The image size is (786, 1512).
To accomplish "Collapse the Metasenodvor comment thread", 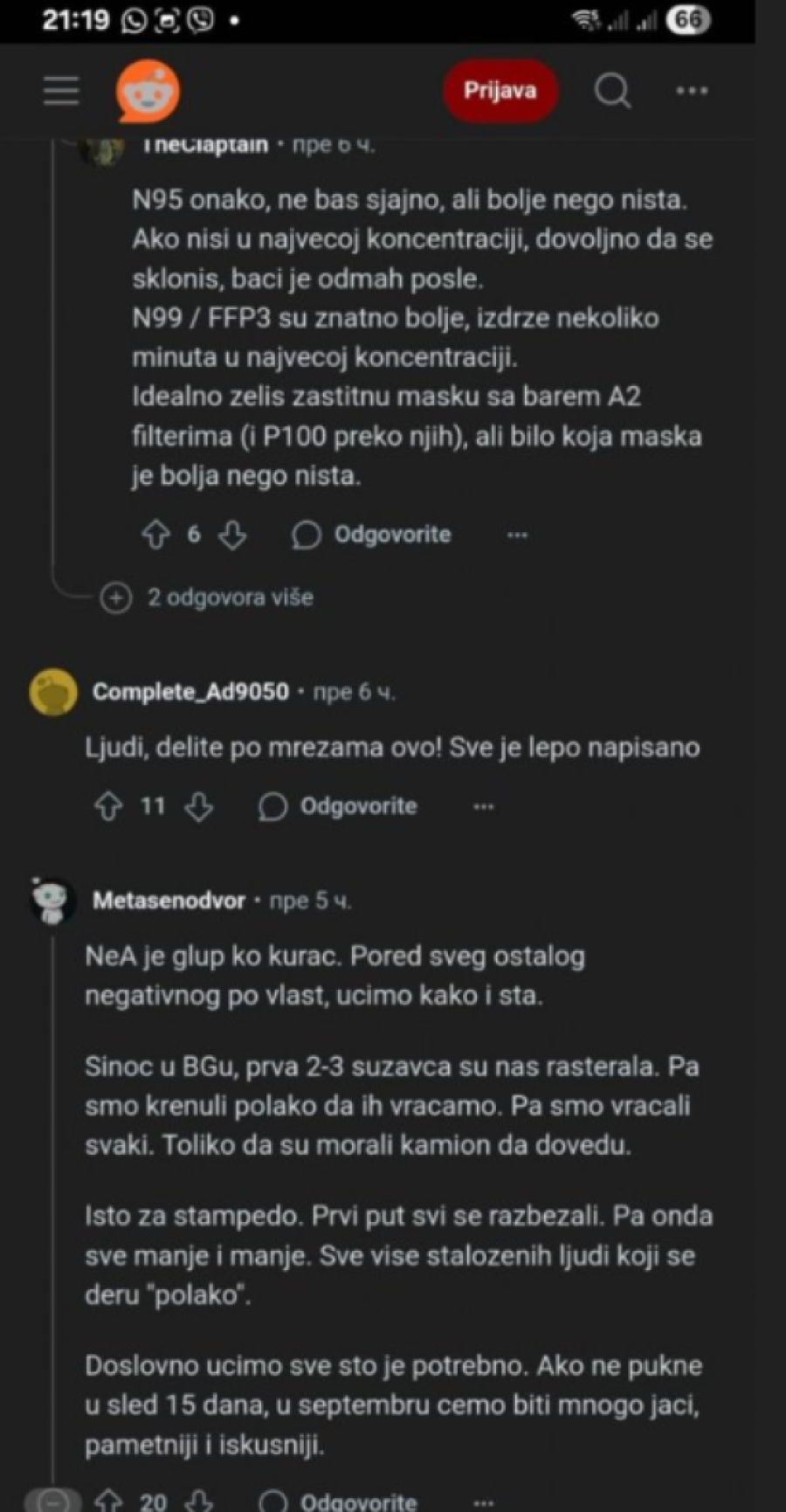I will [53, 1502].
